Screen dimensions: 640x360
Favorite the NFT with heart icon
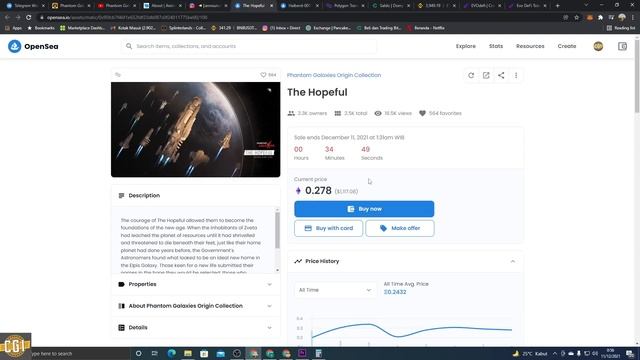click(263, 75)
